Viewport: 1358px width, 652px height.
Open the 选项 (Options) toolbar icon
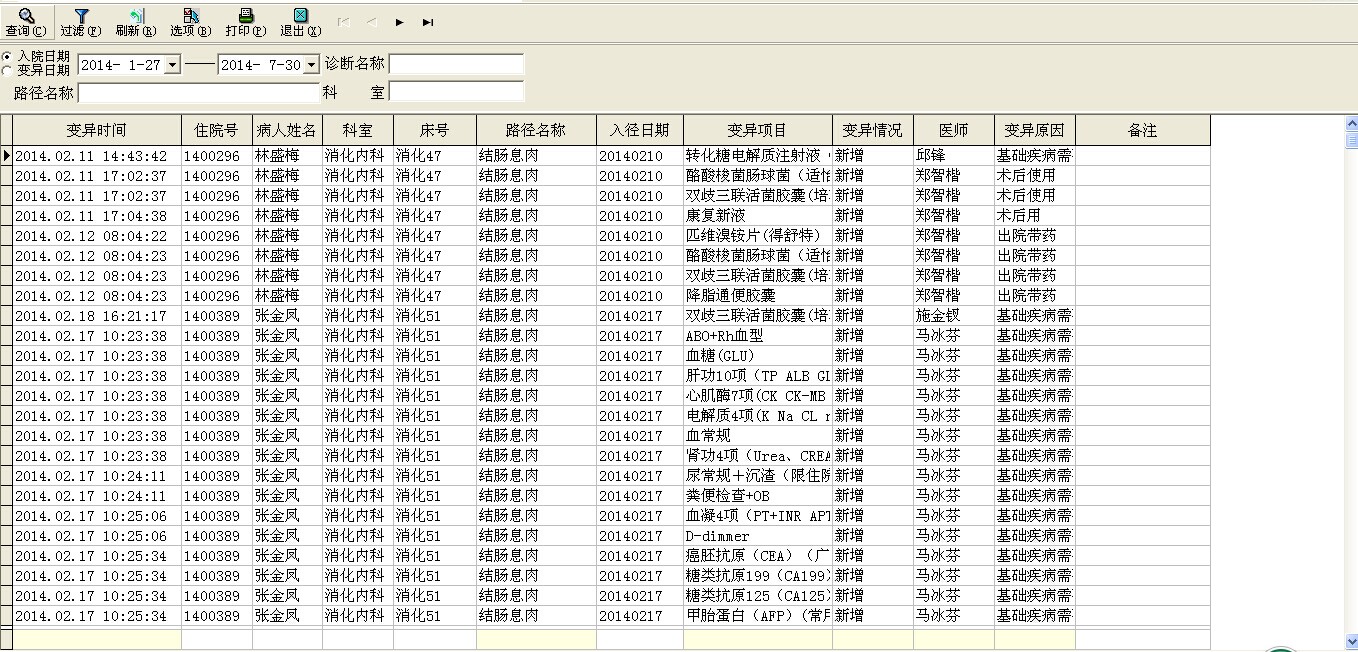[x=191, y=22]
